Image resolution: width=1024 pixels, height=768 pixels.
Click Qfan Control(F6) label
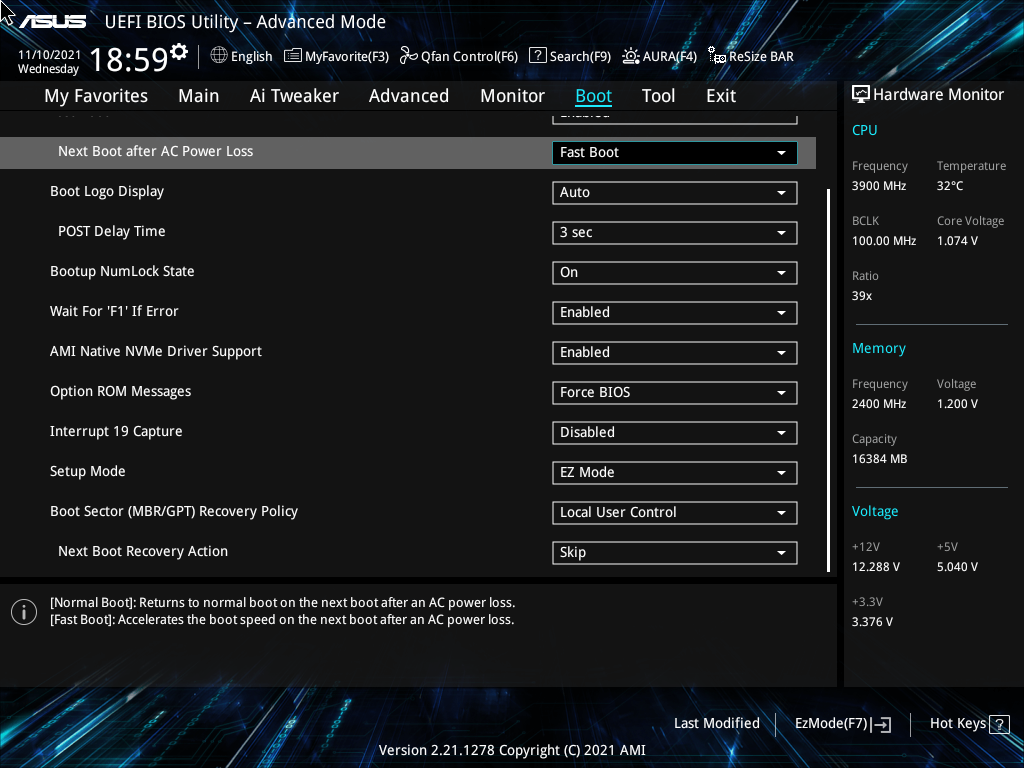(470, 57)
